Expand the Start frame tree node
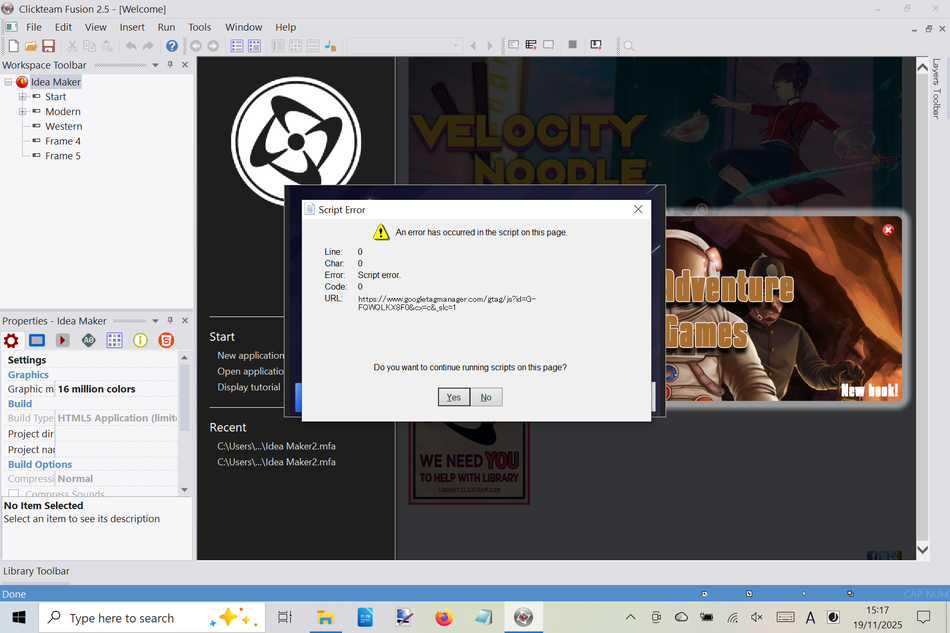 pos(22,97)
